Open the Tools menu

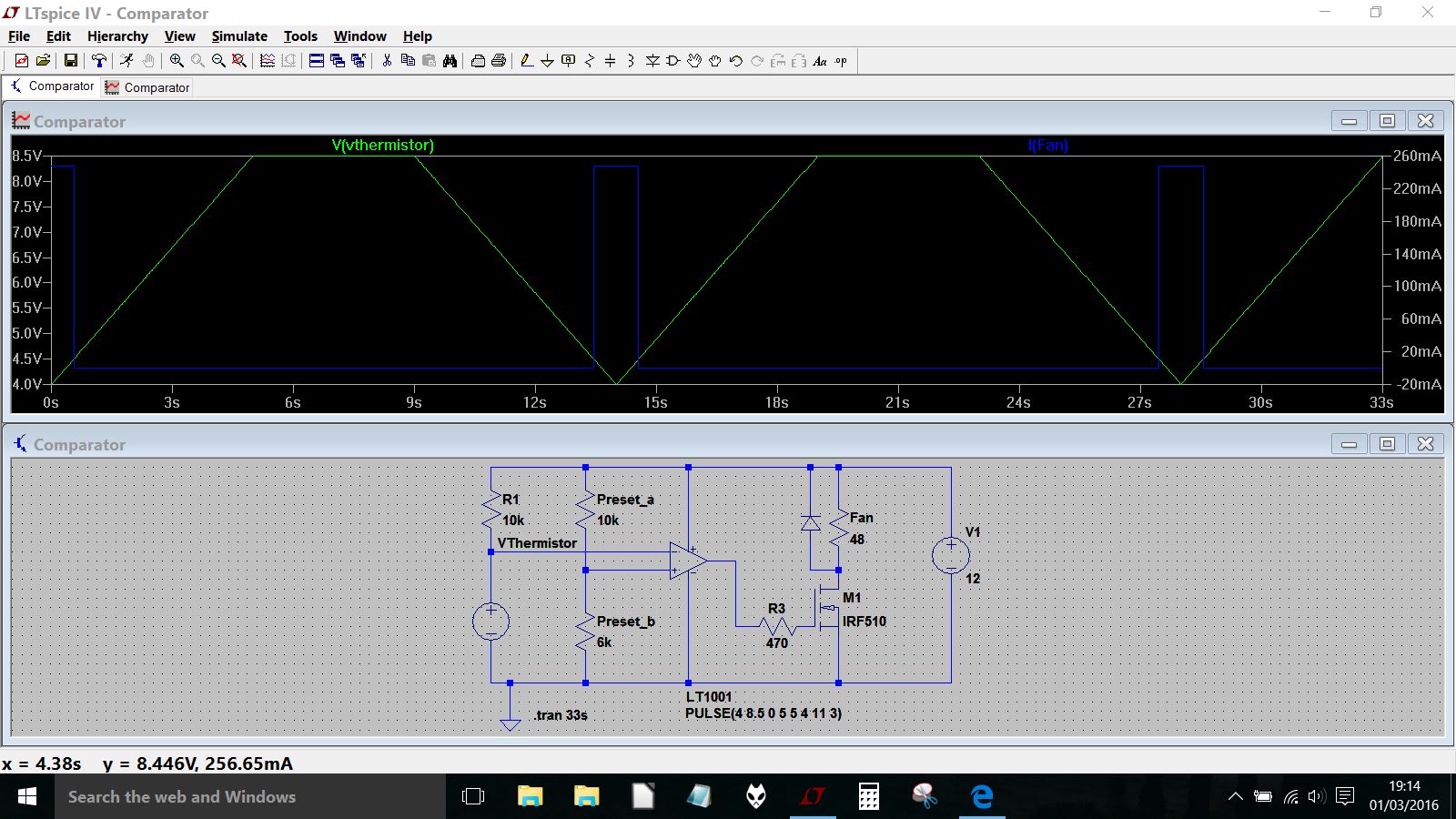[x=300, y=36]
